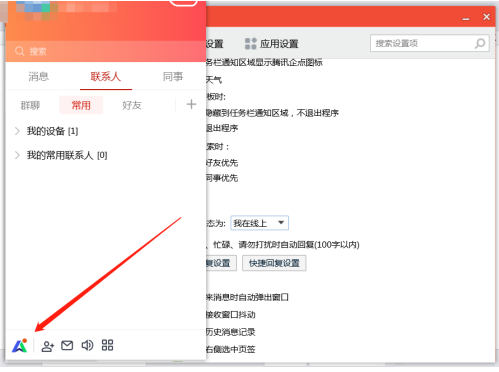Switch to 群聊 sub-tab
The height and width of the screenshot is (372, 499).
(x=30, y=105)
